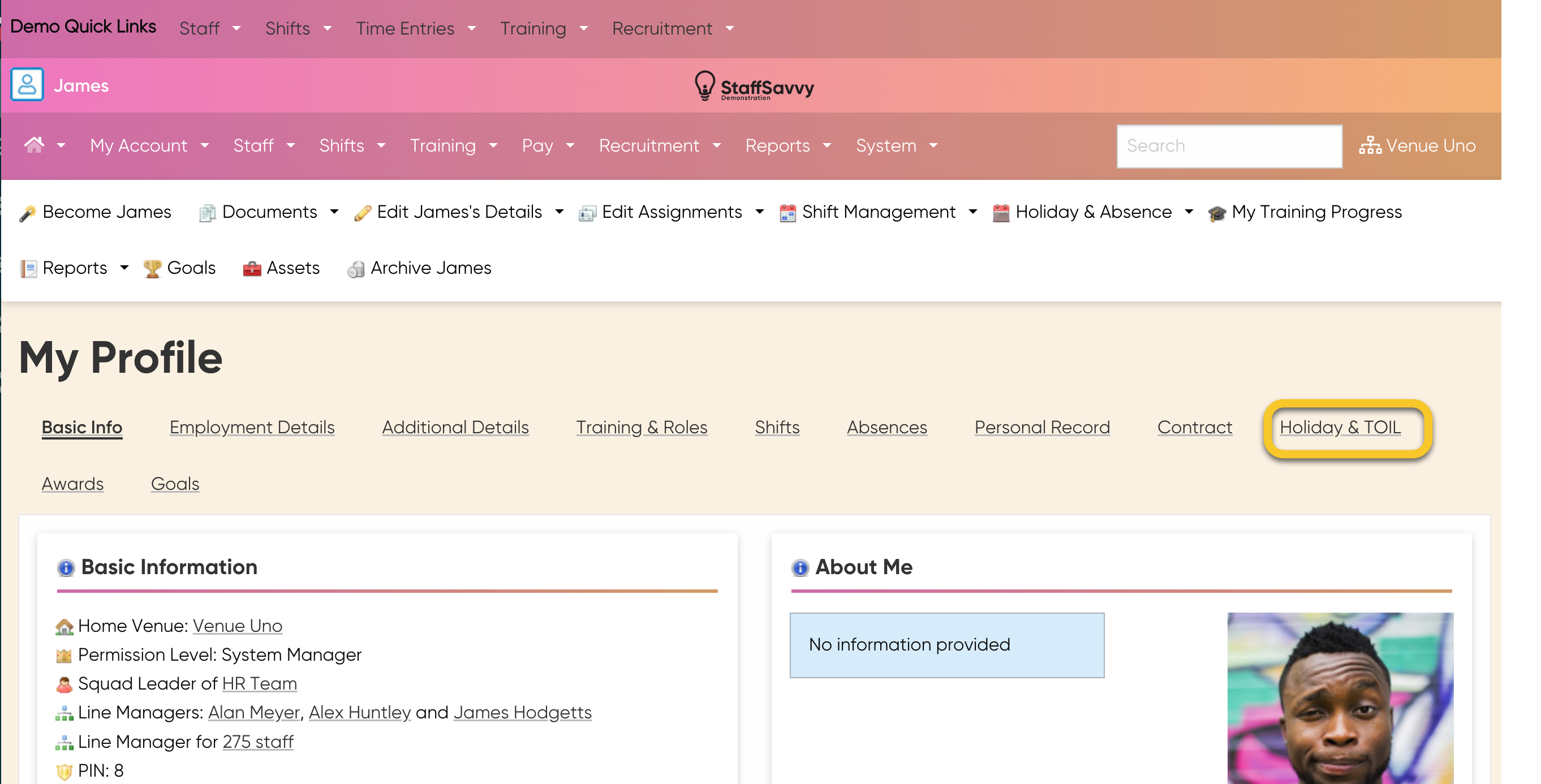
Task: Click the About Me blue info icon
Action: tap(800, 567)
